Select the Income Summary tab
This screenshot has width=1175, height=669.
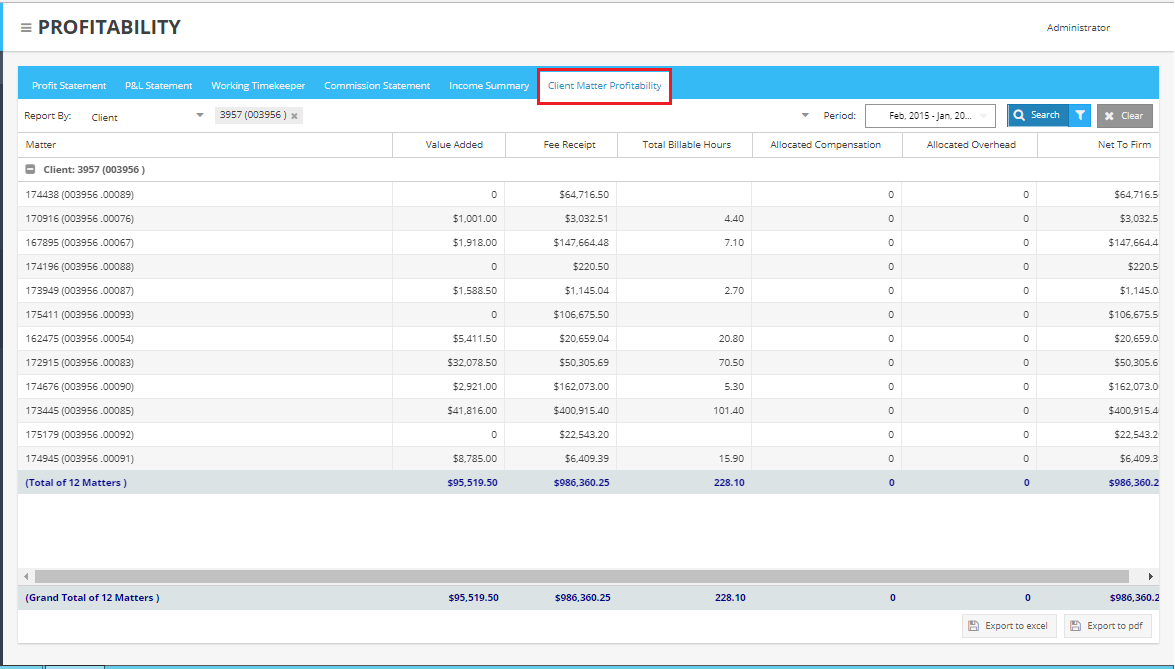click(489, 86)
